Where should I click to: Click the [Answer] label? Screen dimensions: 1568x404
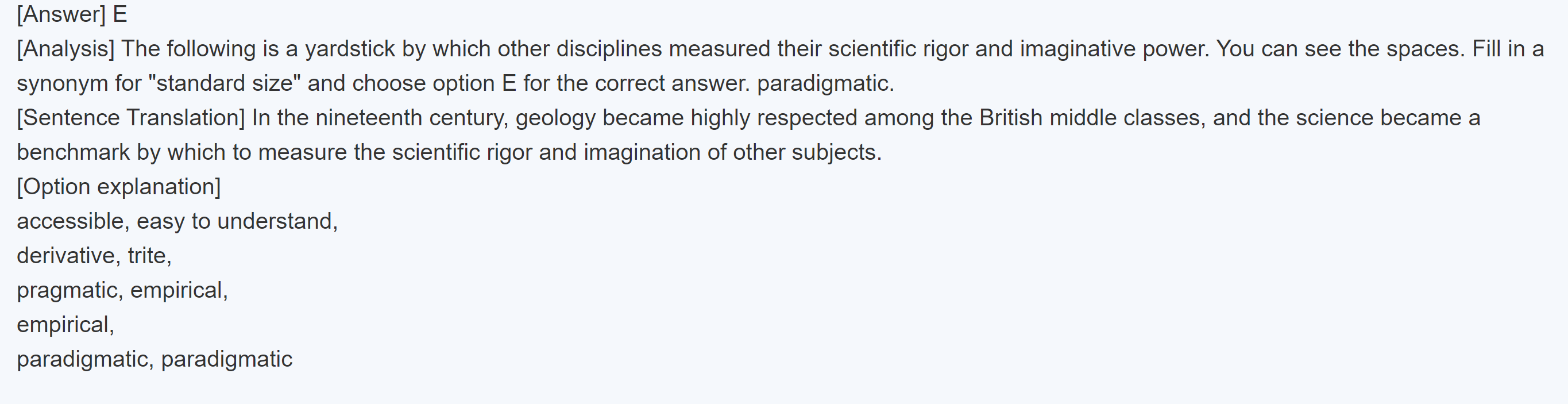tap(61, 14)
